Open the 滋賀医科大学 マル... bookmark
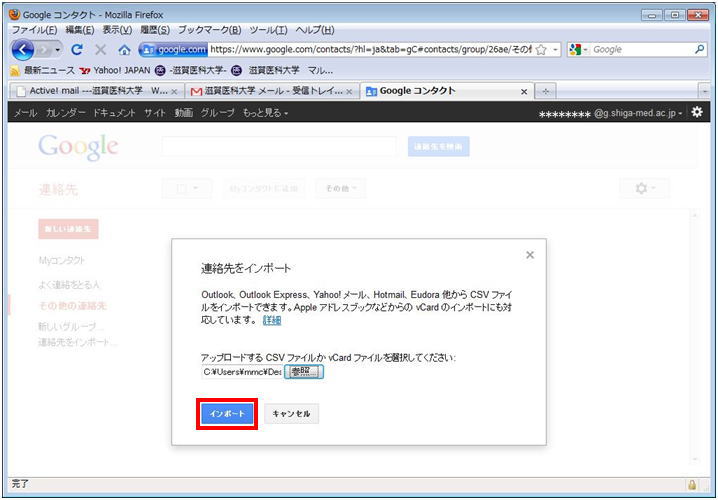Image resolution: width=718 pixels, height=500 pixels. (282, 71)
